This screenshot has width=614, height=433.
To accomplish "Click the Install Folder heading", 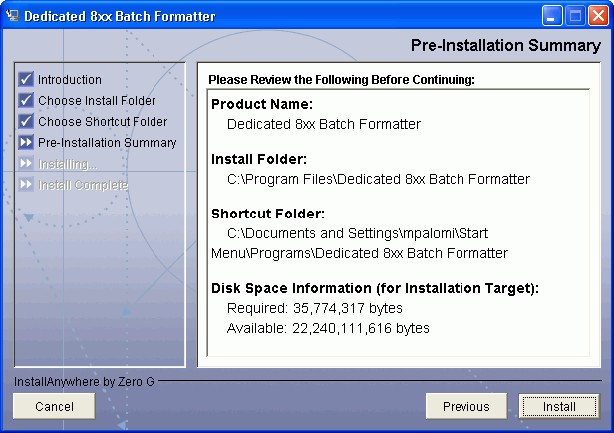I will [x=259, y=159].
